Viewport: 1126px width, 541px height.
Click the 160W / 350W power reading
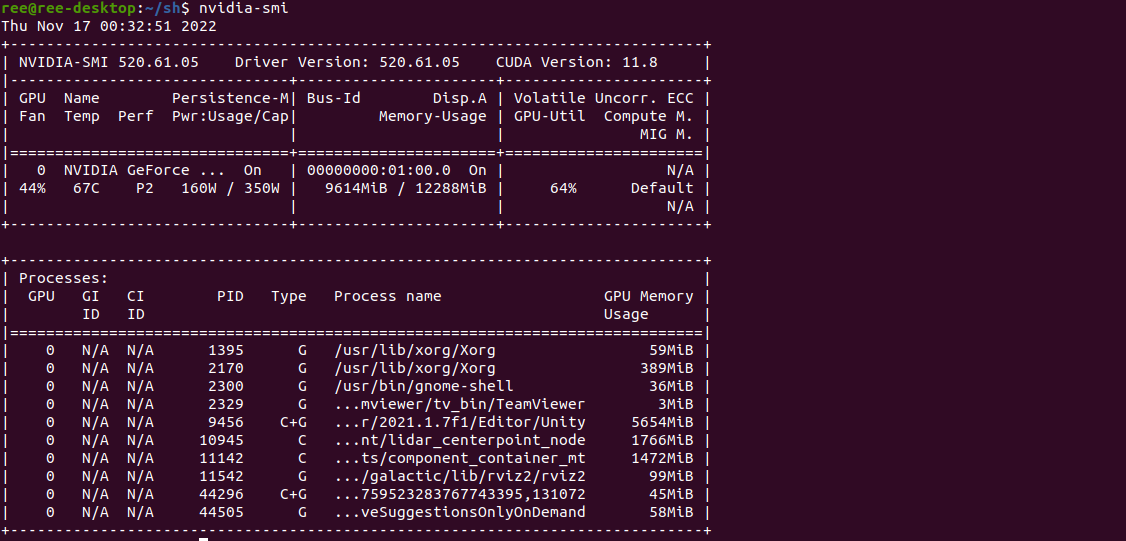click(x=230, y=188)
